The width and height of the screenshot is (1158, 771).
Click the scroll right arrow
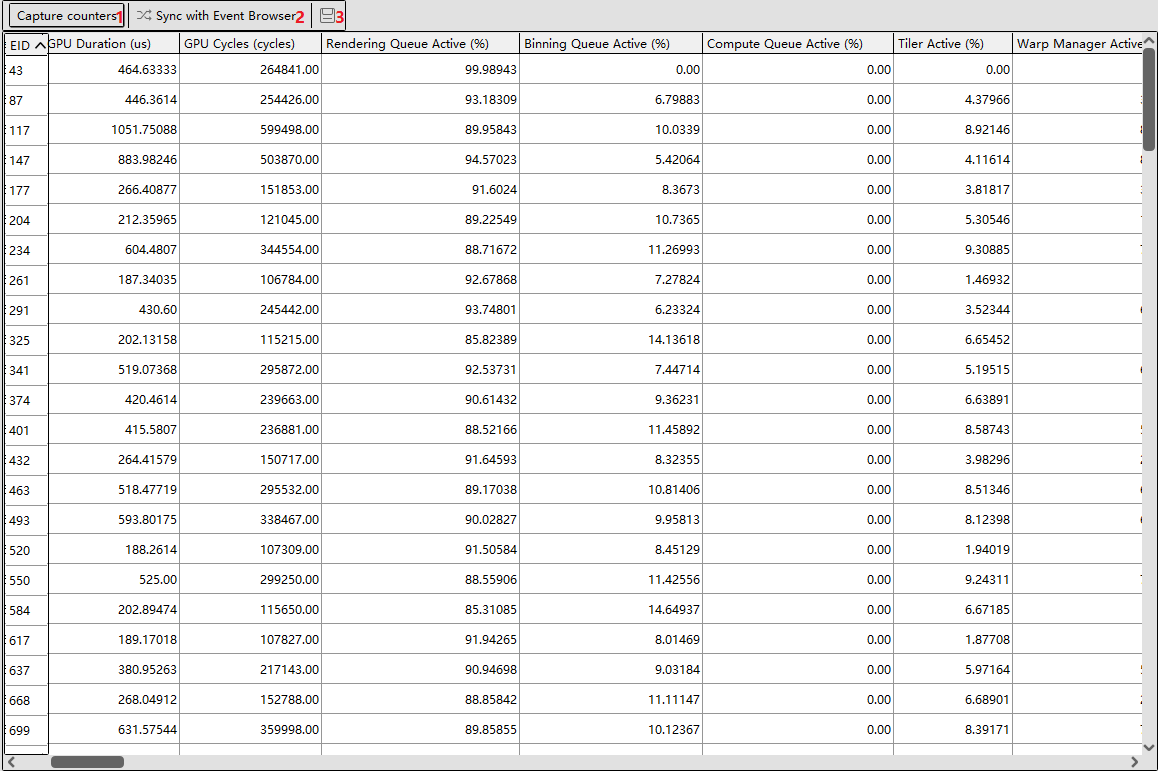click(1134, 762)
